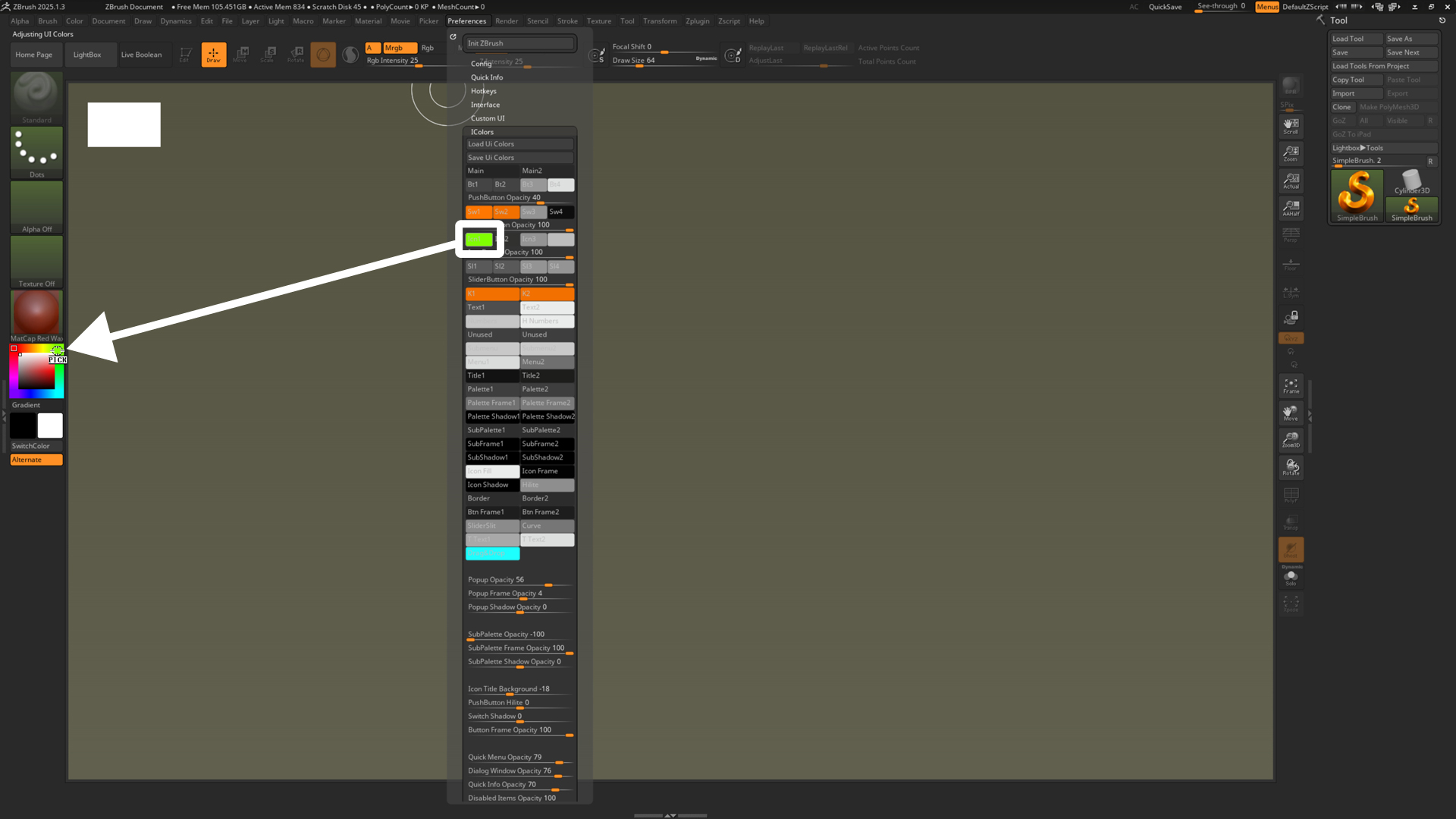Toggle the Menus button in title bar
The image size is (1456, 819).
(1267, 7)
